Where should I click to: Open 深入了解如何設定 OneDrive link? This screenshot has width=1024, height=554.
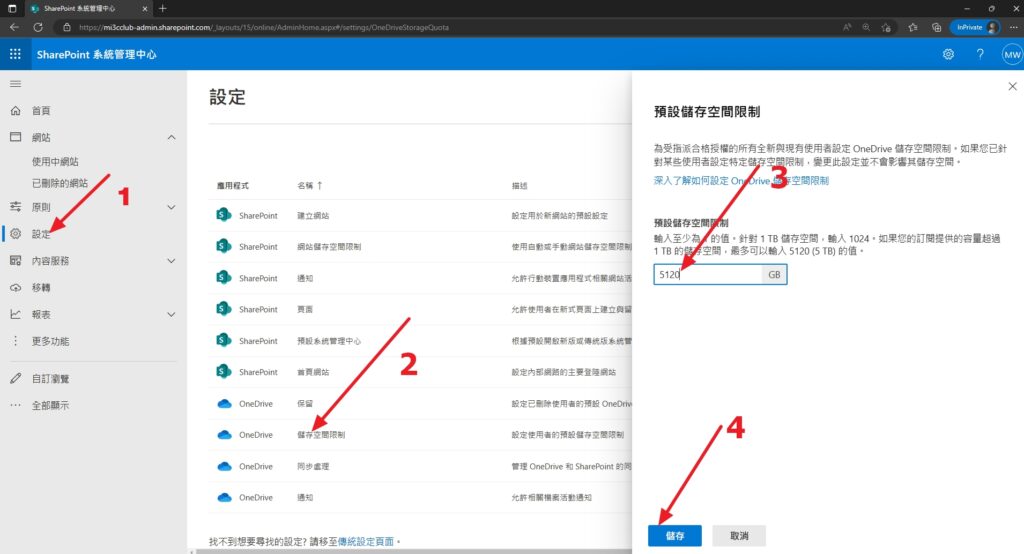coord(741,181)
